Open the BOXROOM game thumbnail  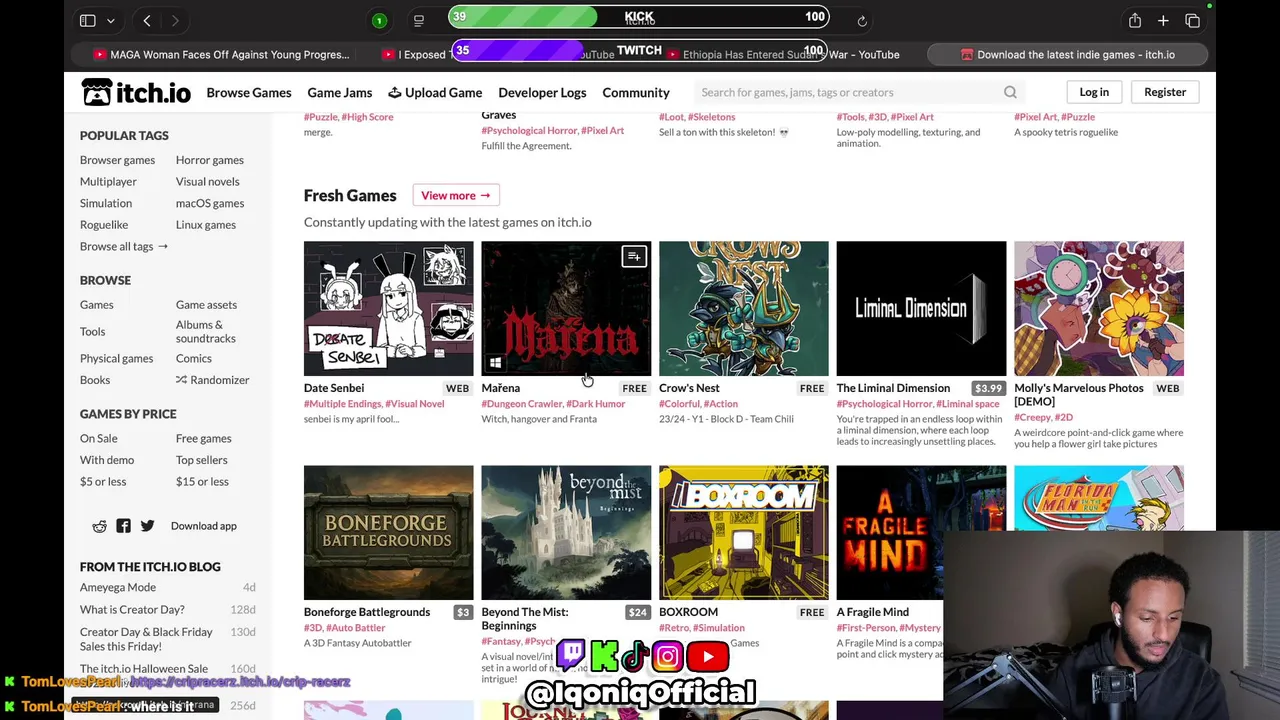pyautogui.click(x=744, y=532)
